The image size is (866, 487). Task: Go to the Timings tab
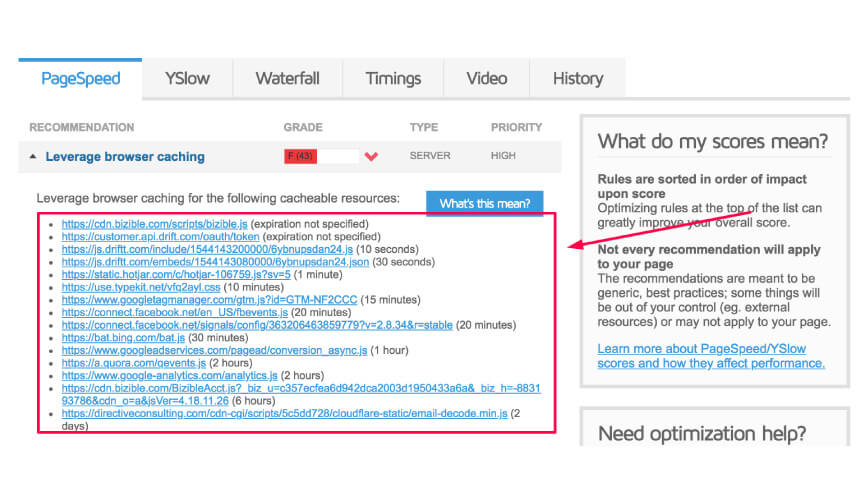click(x=393, y=79)
